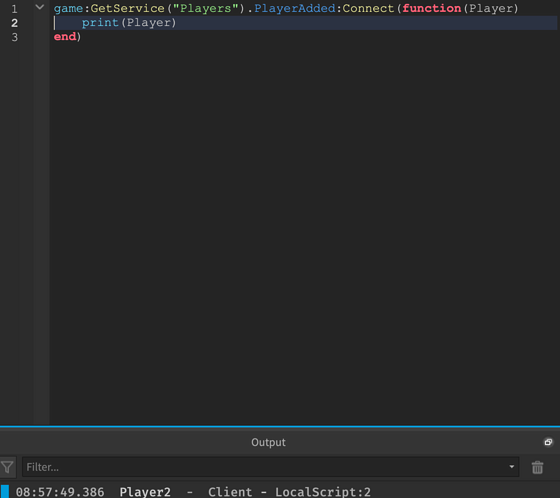
Task: Collapse the function block fold arrow on line 1
Action: 40,7
